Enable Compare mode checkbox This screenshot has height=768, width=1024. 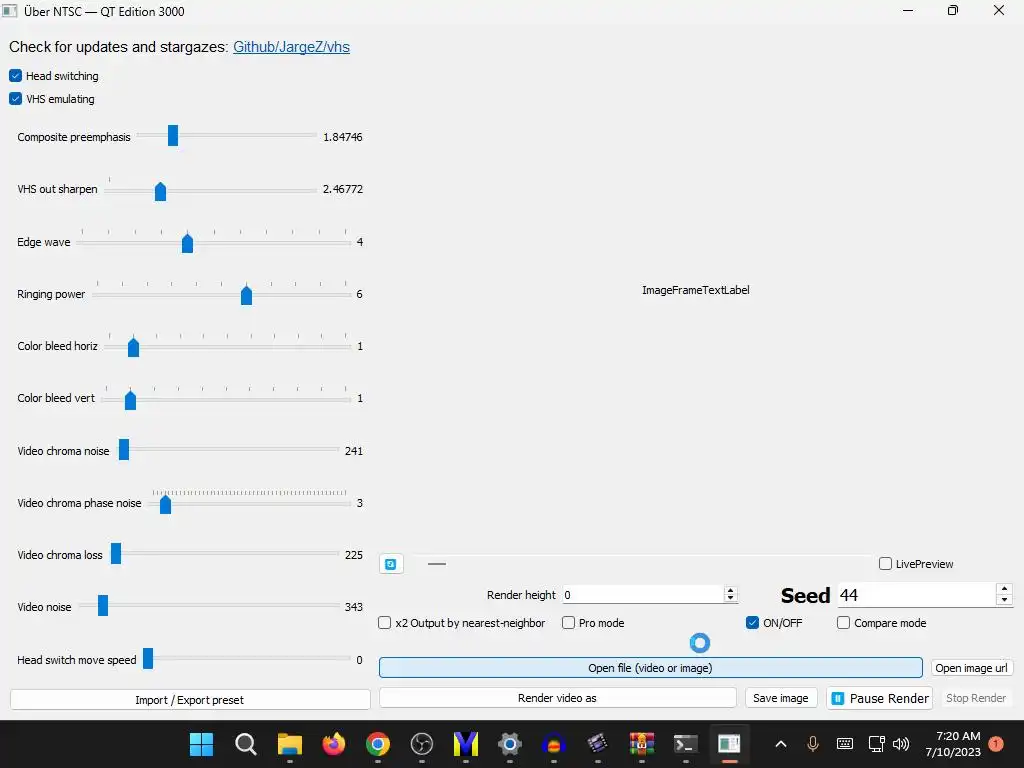(844, 623)
